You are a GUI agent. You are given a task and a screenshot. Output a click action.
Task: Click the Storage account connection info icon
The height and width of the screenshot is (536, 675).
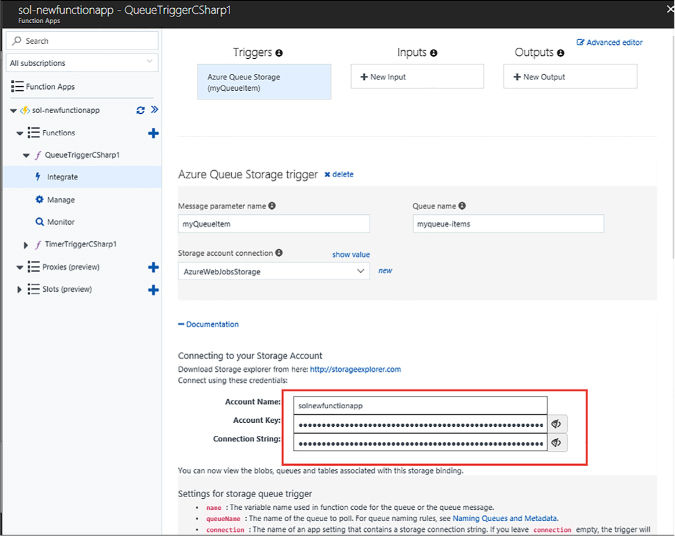pos(279,253)
